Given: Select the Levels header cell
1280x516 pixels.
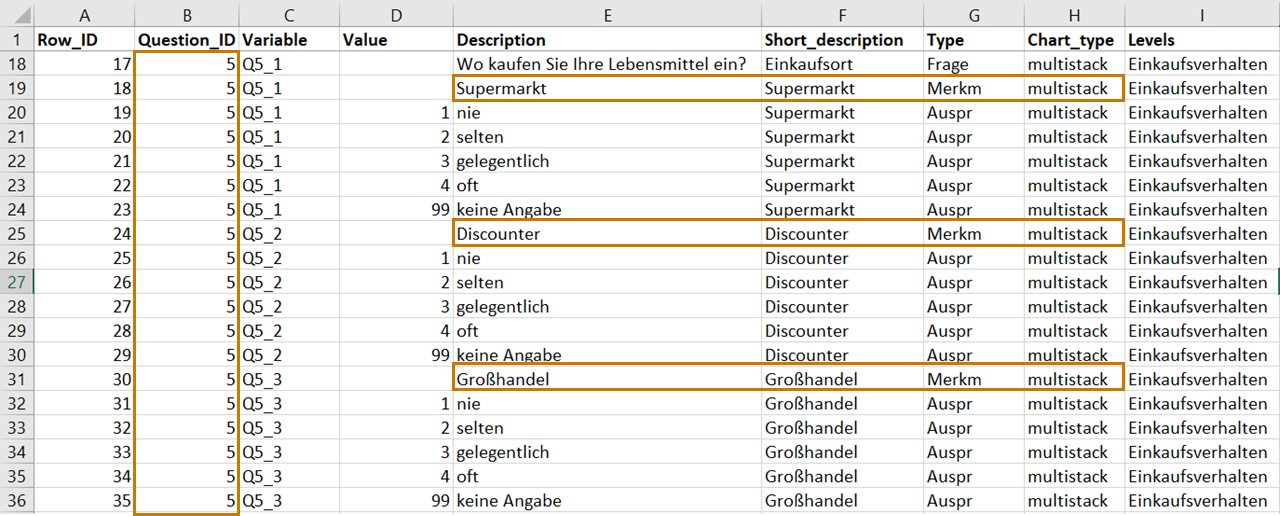Looking at the screenshot, I should pyautogui.click(x=1202, y=40).
